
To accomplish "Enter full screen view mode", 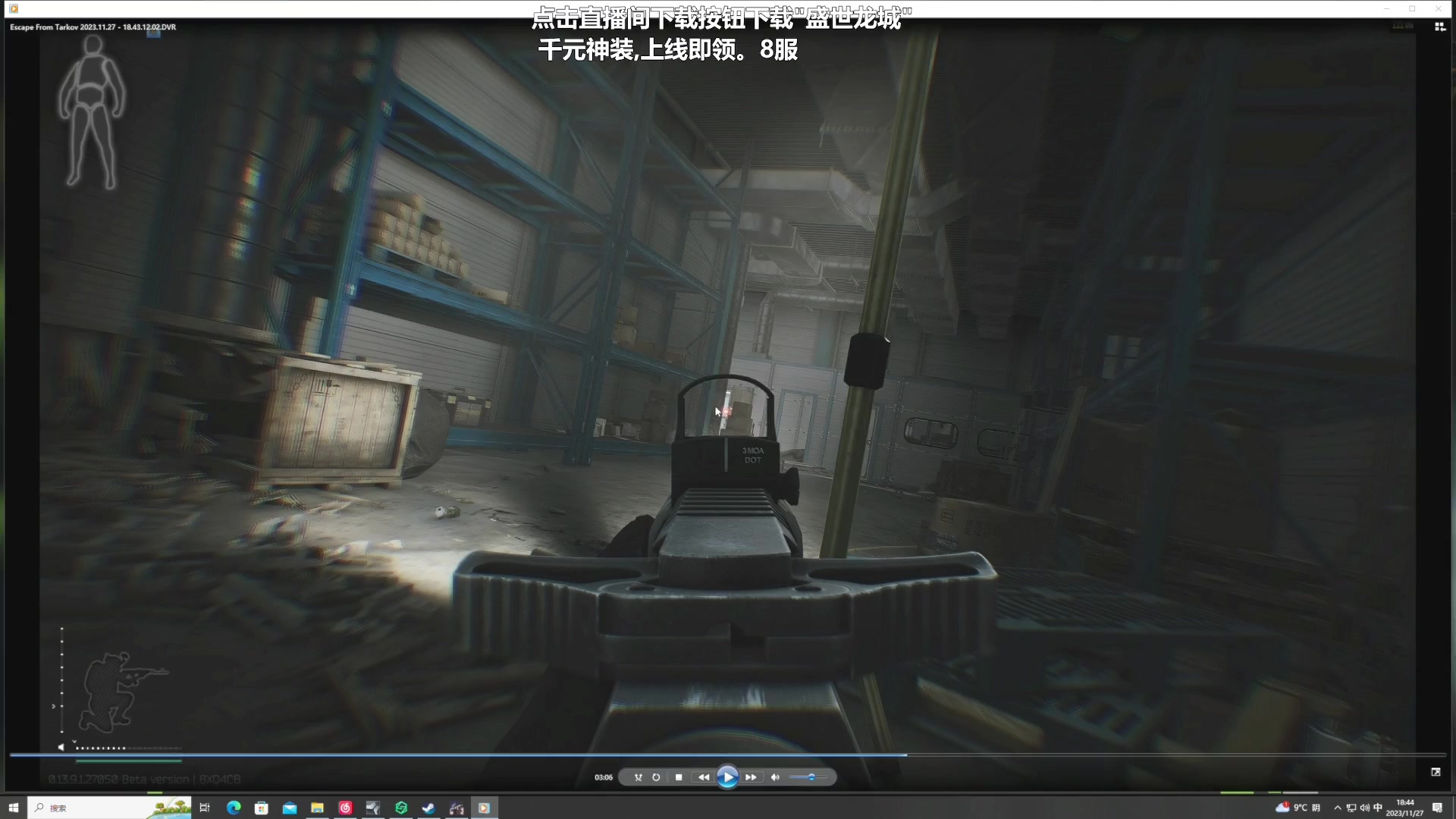I will click(1436, 772).
